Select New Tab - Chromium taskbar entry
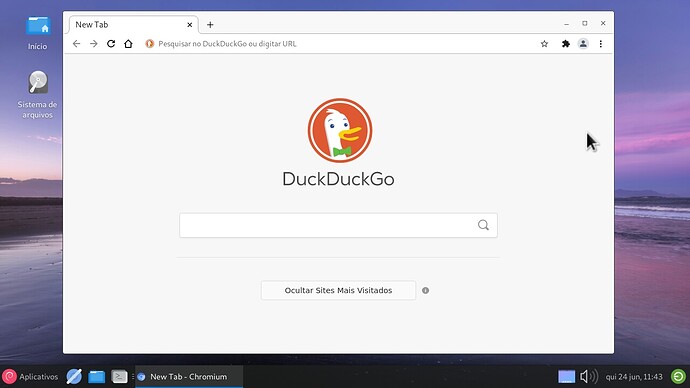690x388 pixels. (x=189, y=377)
